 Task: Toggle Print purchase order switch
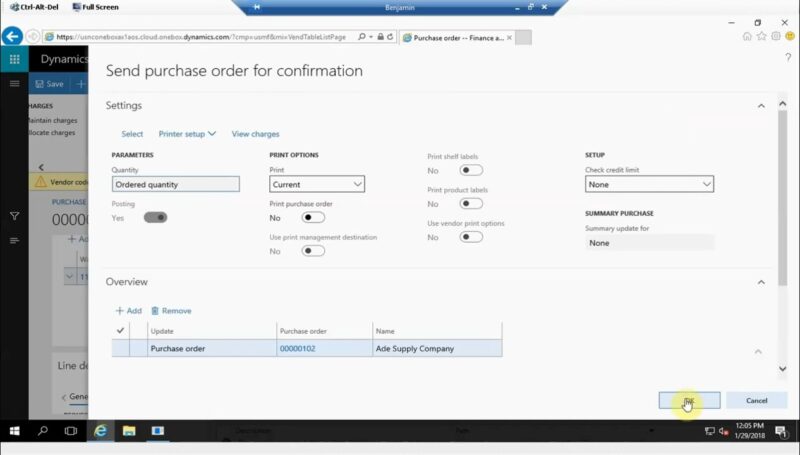313,218
